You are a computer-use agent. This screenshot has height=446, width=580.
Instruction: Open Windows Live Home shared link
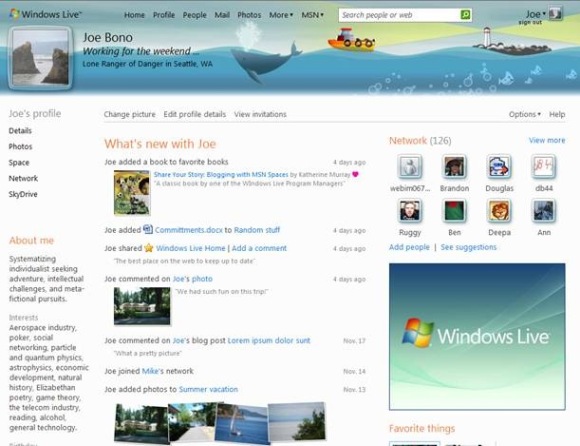[x=190, y=248]
